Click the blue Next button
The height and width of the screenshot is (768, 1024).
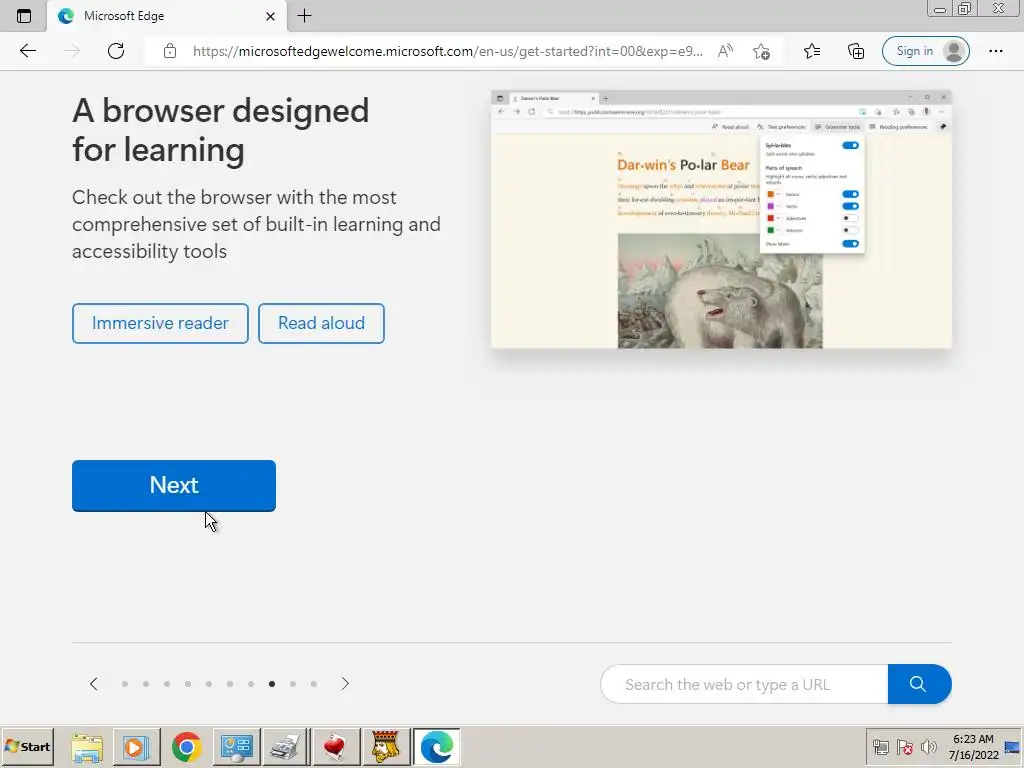click(174, 485)
